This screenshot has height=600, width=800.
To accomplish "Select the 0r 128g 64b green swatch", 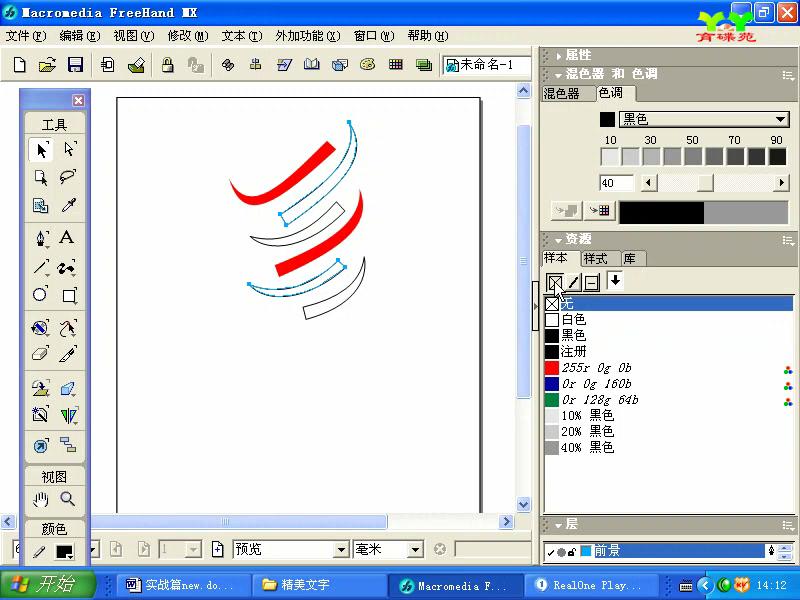I will pos(669,399).
